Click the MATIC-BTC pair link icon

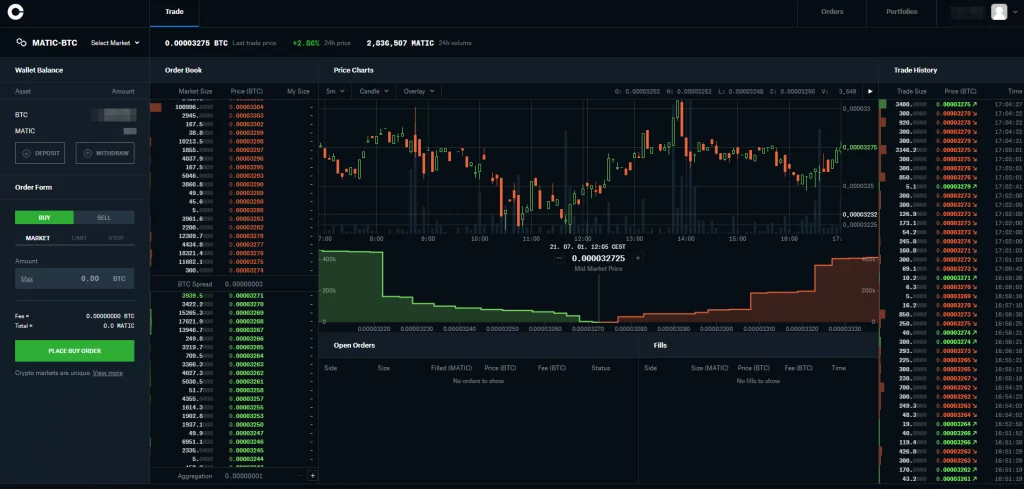click(20, 43)
